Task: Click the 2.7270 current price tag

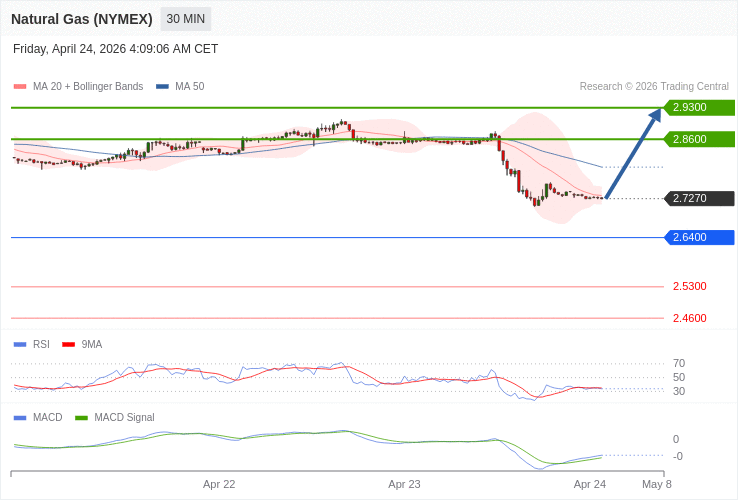Action: click(x=699, y=199)
